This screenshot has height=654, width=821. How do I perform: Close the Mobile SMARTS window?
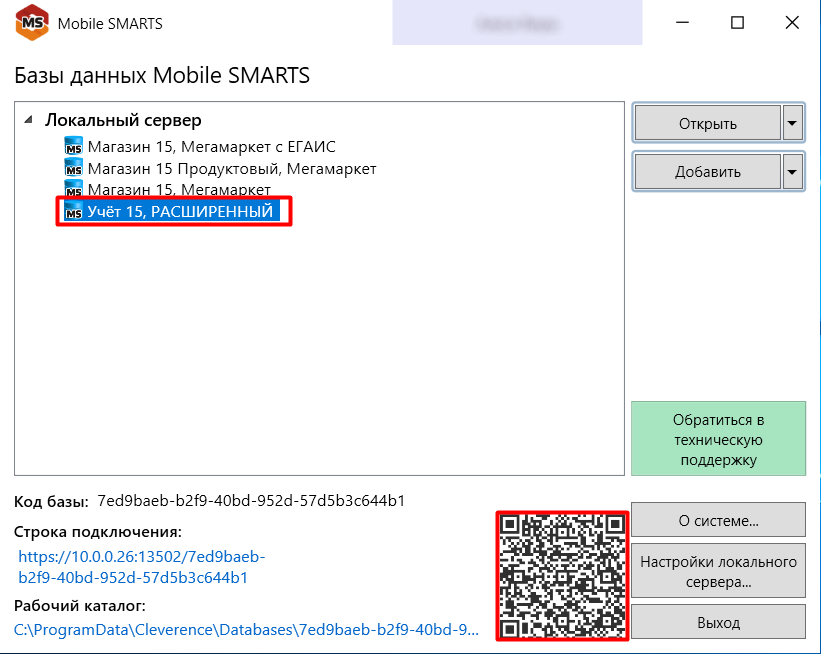pos(792,23)
